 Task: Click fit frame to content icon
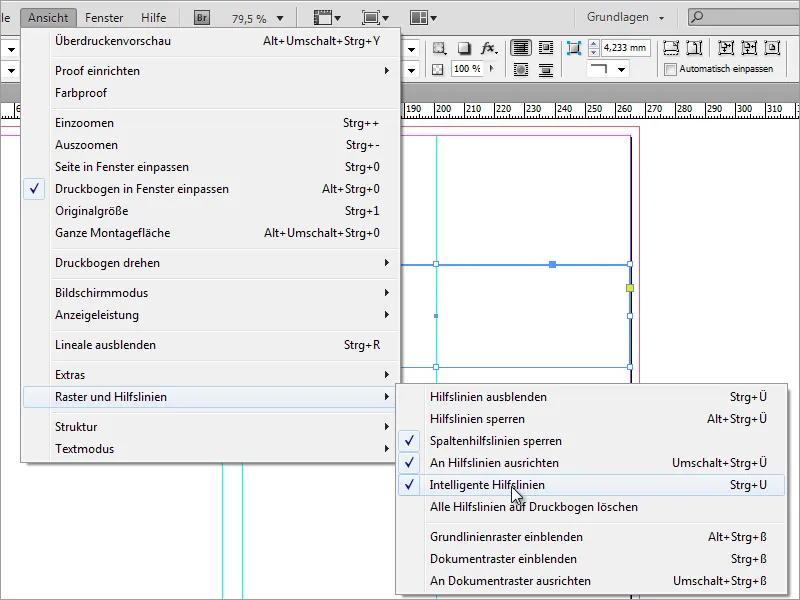749,48
